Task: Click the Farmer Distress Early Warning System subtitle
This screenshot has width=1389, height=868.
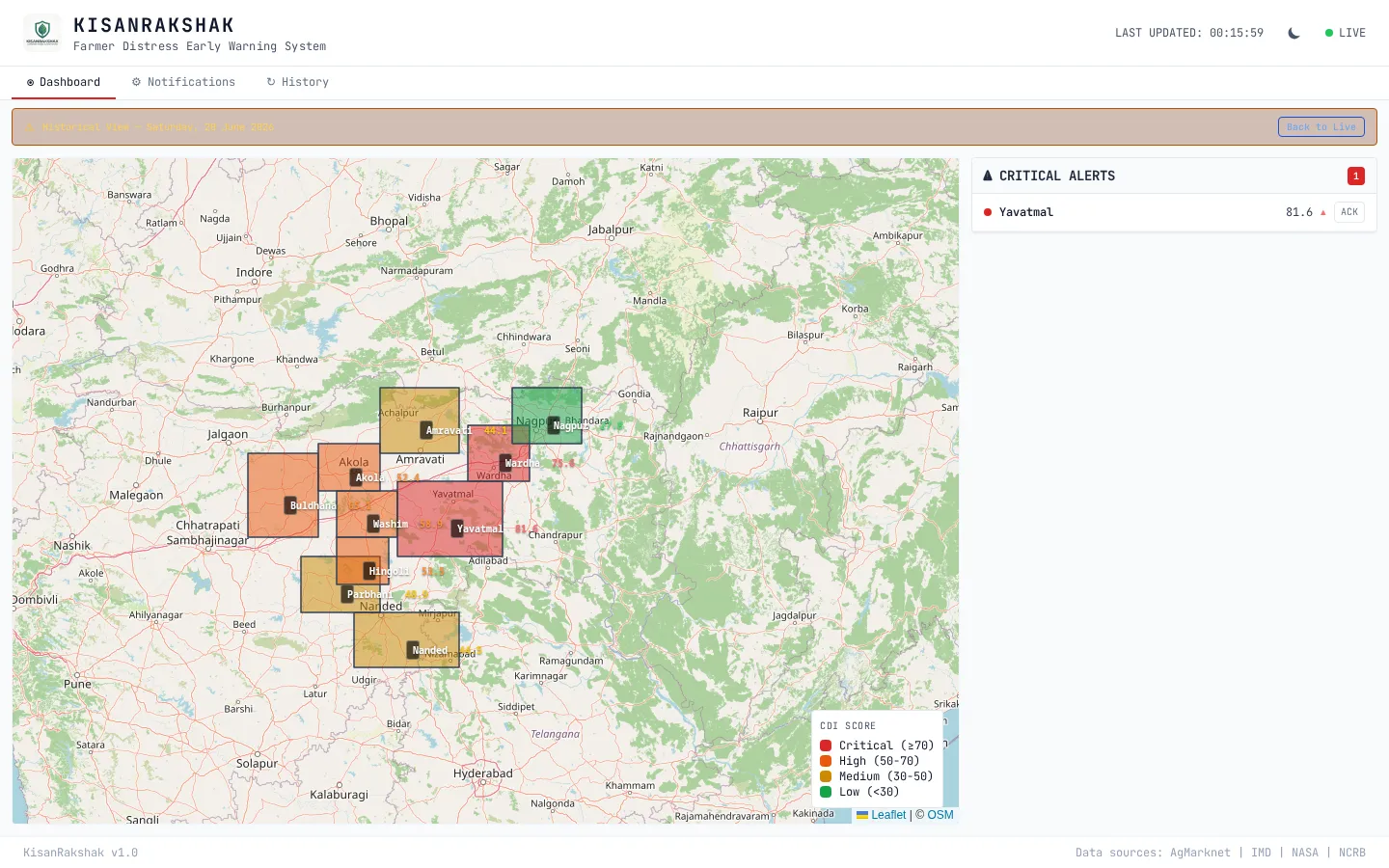Action: (200, 46)
